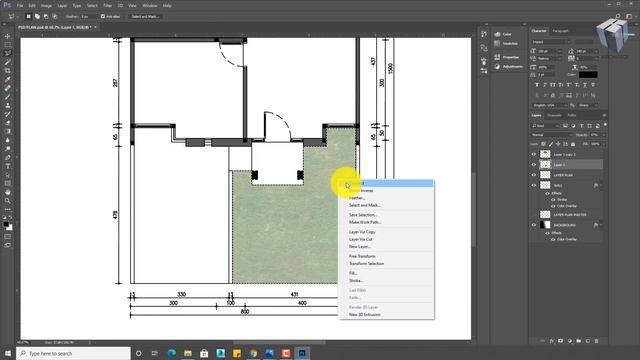640x360 pixels.
Task: Toggle Color Overlay effect on BACKGROUND layer
Action: point(553,239)
